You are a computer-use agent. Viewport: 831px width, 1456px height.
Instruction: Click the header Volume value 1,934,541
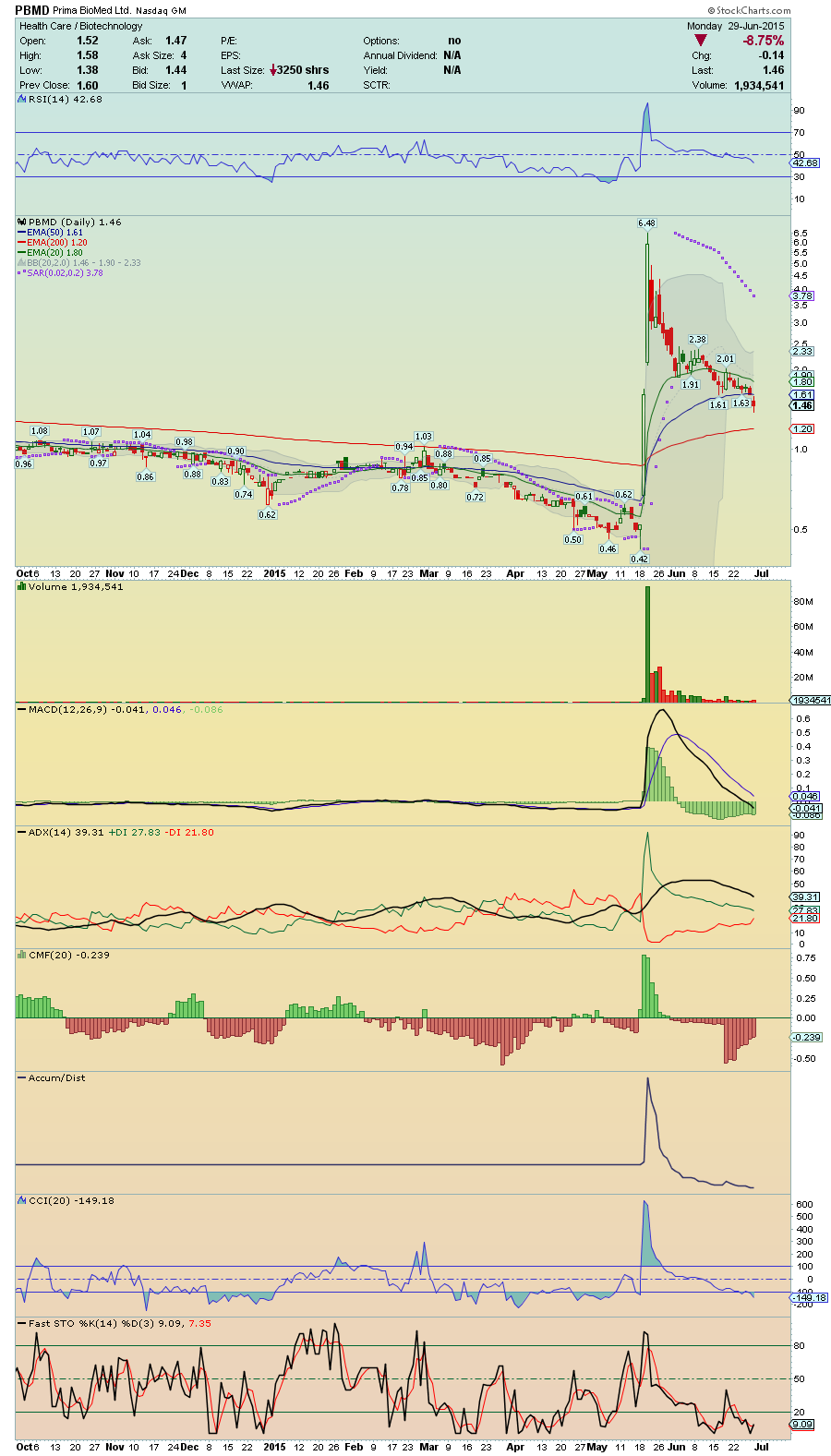(759, 85)
